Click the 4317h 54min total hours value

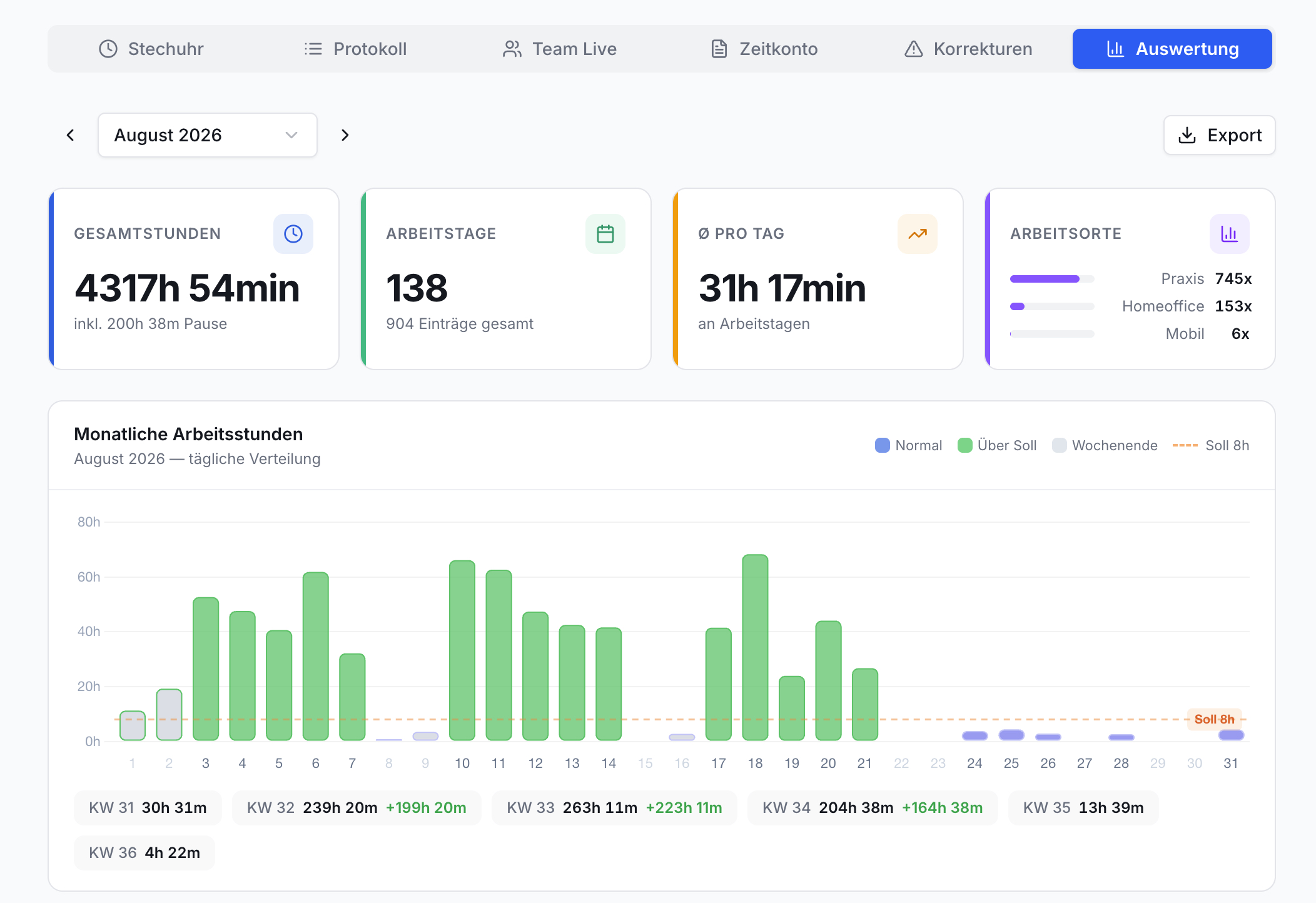tap(187, 288)
